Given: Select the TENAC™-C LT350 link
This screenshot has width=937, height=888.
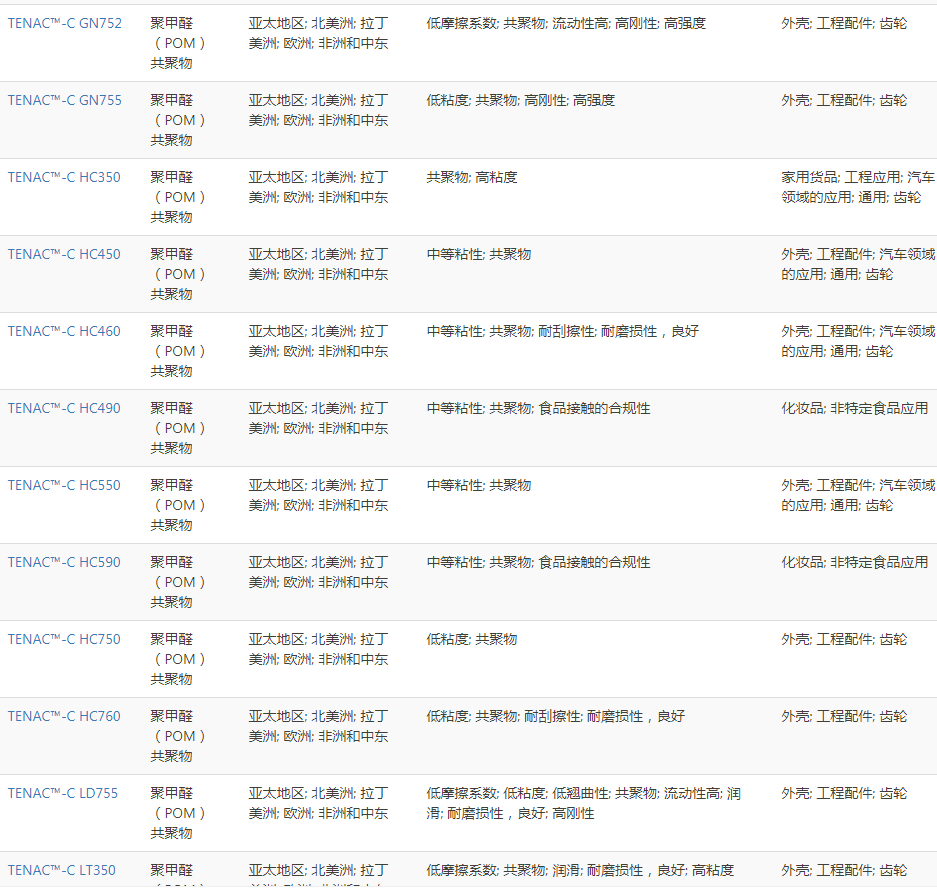Looking at the screenshot, I should coord(62,870).
